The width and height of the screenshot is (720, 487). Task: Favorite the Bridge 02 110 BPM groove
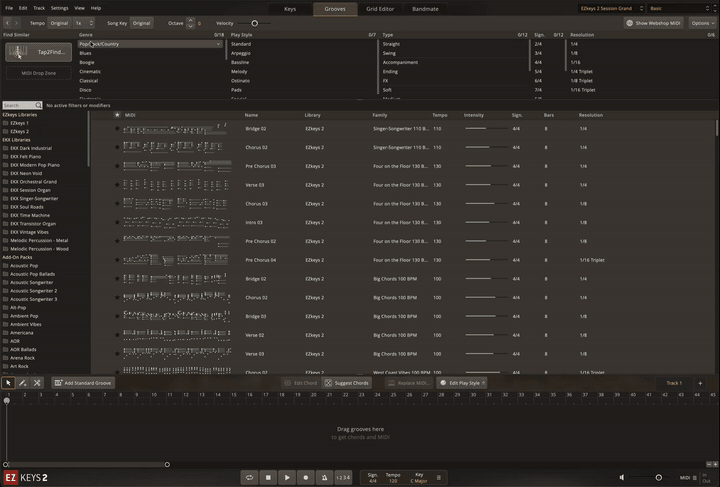click(117, 129)
